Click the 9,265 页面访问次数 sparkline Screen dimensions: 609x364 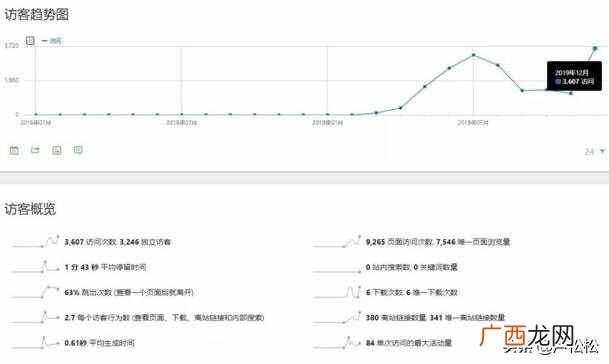(x=337, y=241)
